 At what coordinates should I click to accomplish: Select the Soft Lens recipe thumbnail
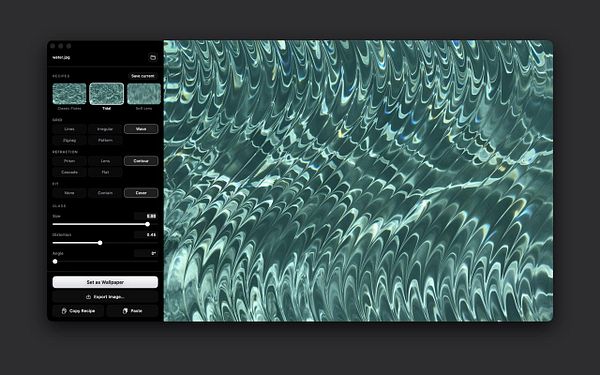[x=144, y=94]
